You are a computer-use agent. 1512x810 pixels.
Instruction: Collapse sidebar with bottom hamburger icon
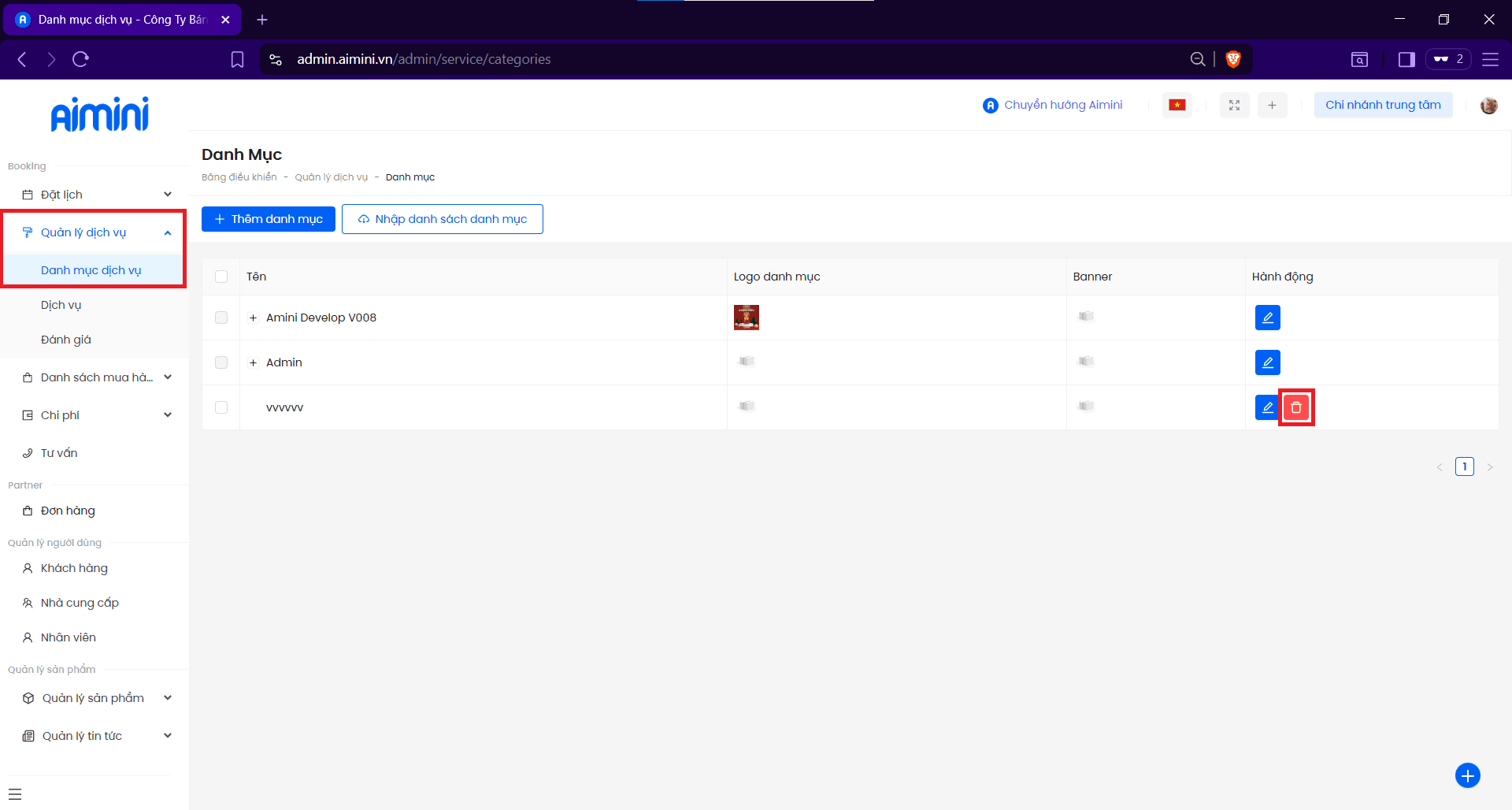(15, 794)
